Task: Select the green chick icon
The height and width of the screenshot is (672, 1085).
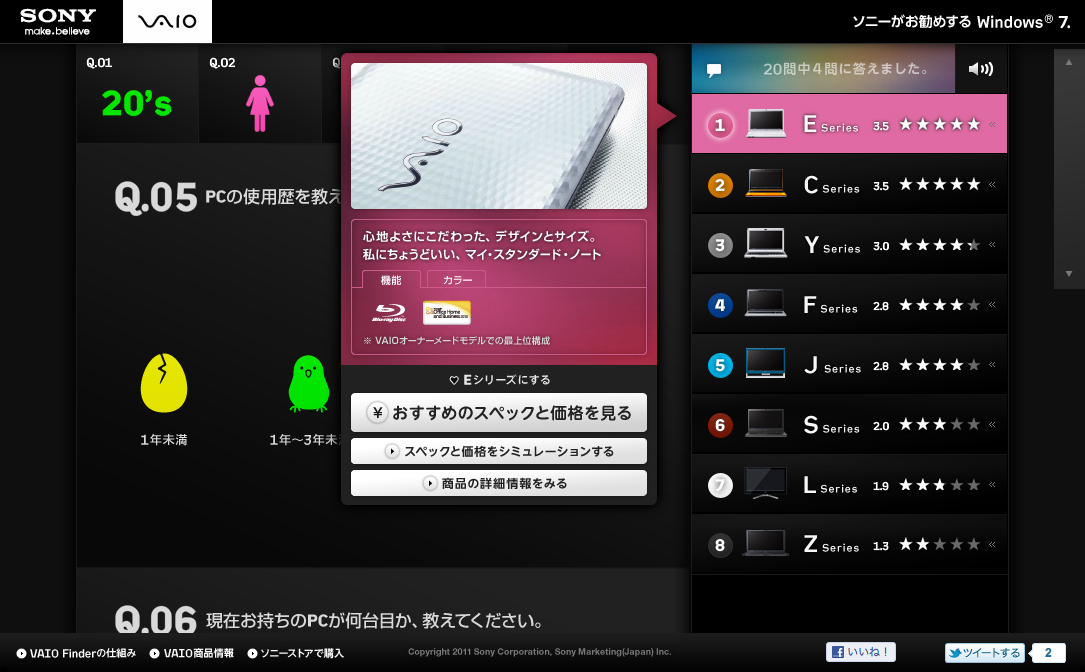Action: 309,385
